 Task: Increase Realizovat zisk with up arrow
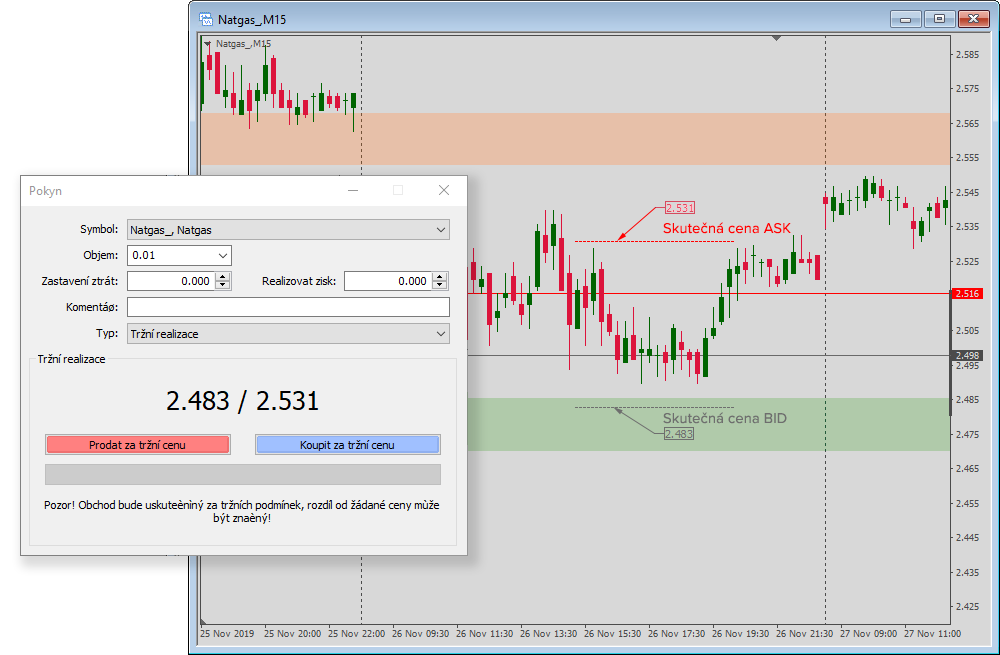point(439,276)
